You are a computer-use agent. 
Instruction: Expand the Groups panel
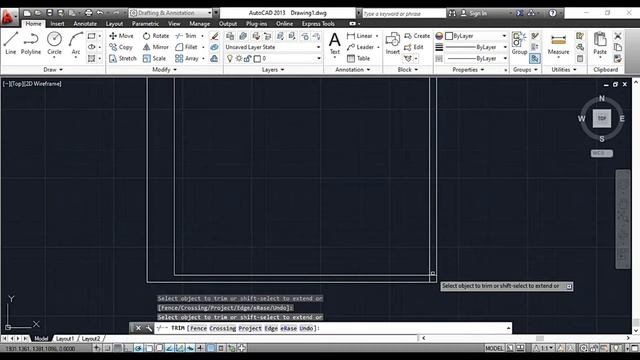coord(525,70)
